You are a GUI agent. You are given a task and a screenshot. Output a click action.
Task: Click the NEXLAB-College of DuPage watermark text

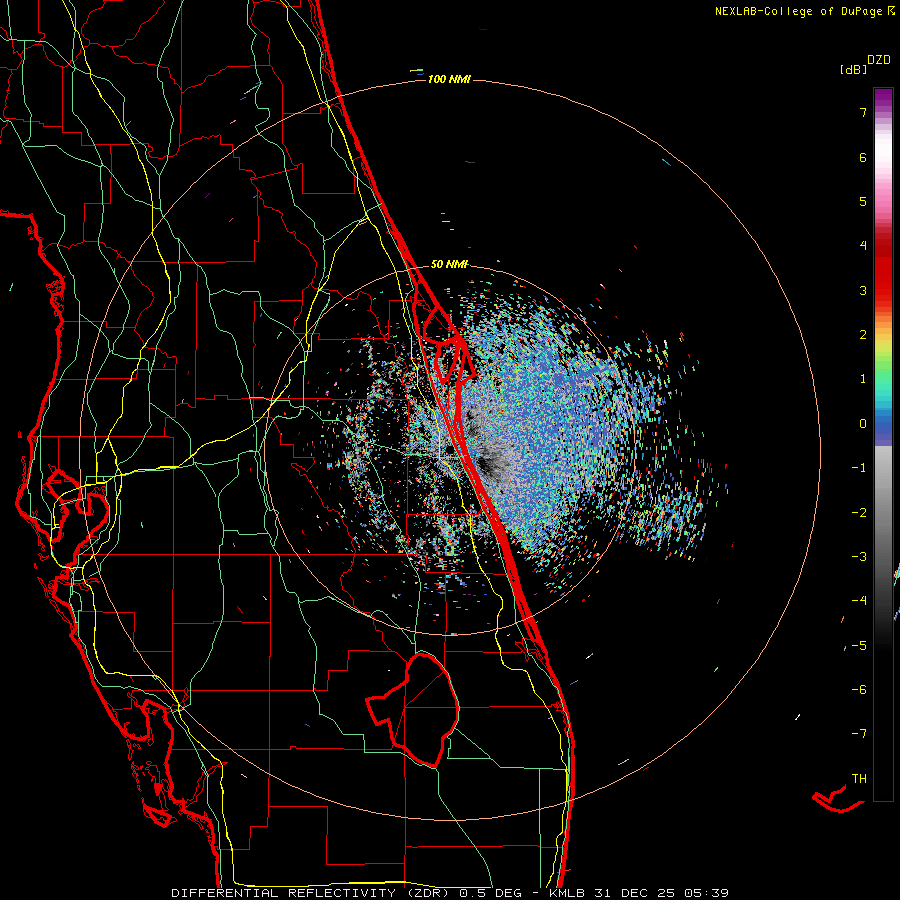tap(798, 11)
